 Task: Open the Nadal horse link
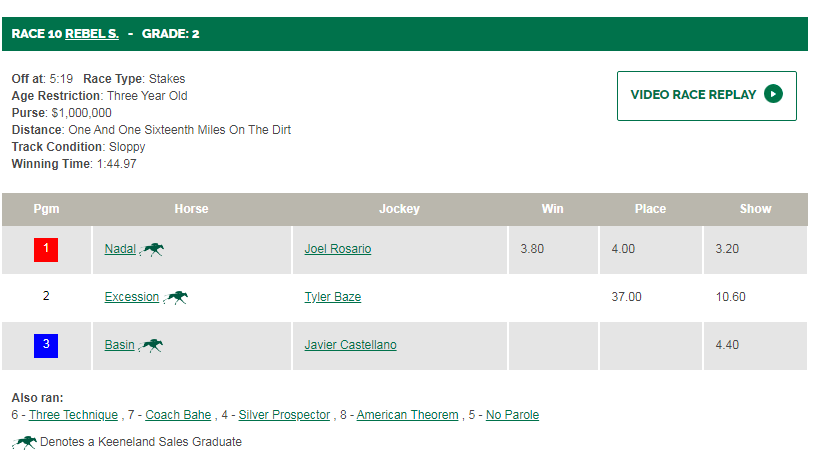(120, 249)
